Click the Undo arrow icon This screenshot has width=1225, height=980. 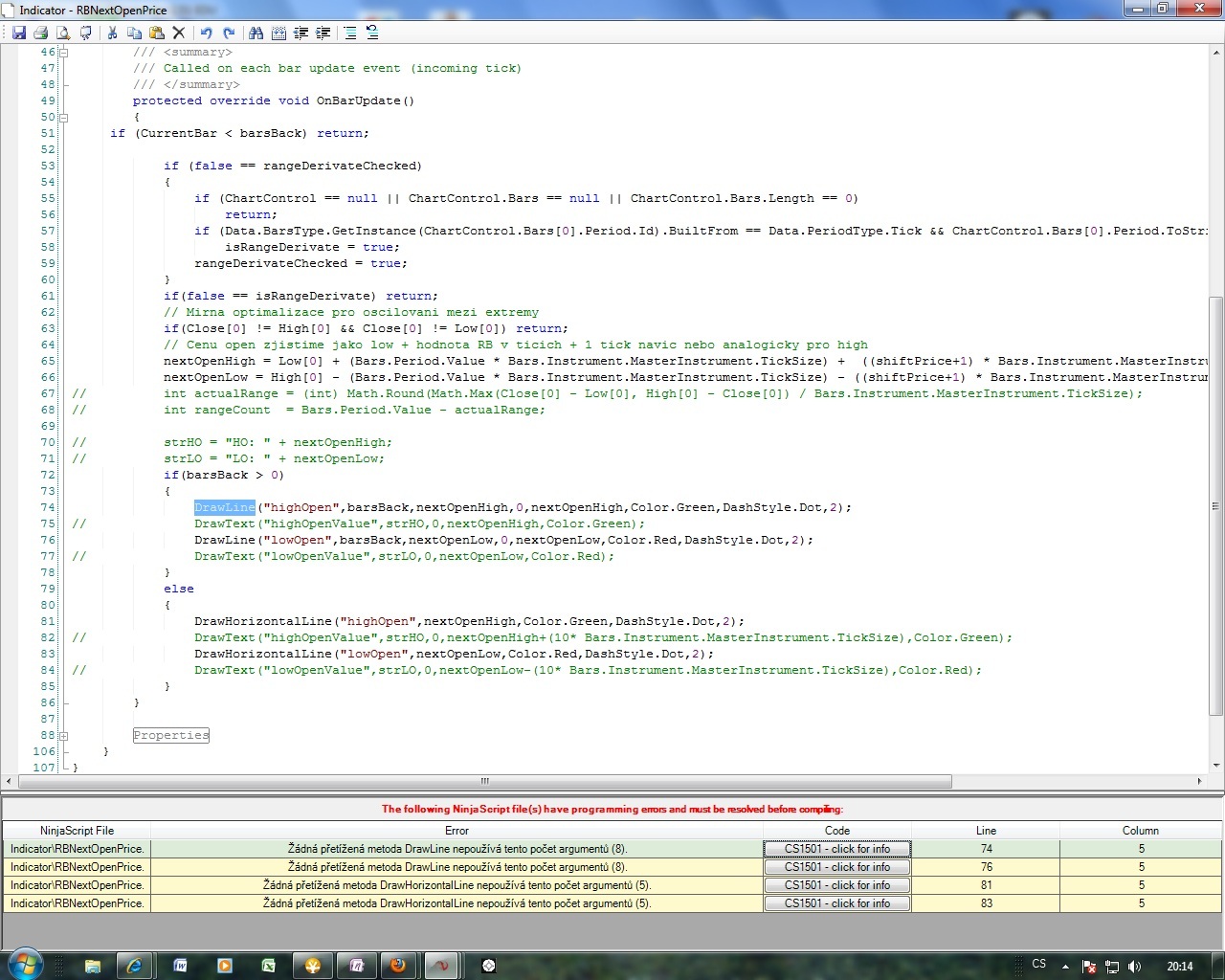click(206, 33)
